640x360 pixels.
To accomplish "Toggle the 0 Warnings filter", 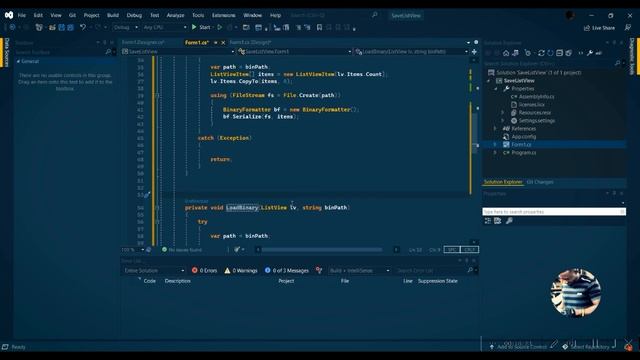I will [x=241, y=271].
